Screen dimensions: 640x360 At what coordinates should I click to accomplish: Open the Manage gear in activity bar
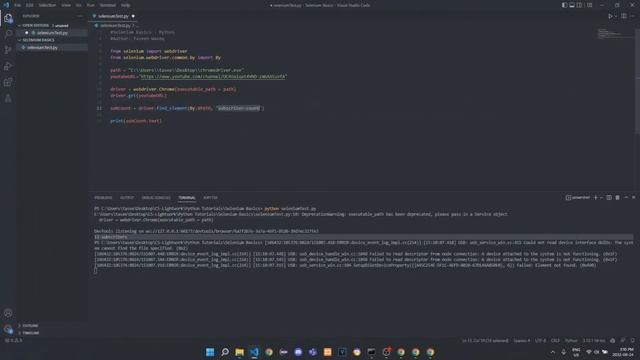pos(8,329)
